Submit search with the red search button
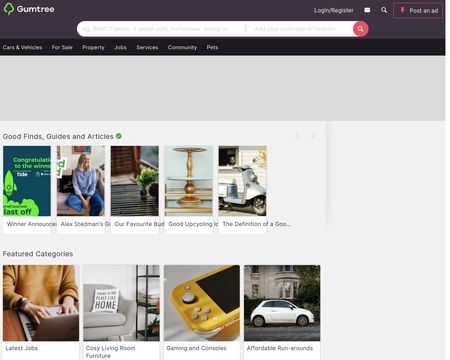Image resolution: width=450 pixels, height=360 pixels. click(360, 29)
